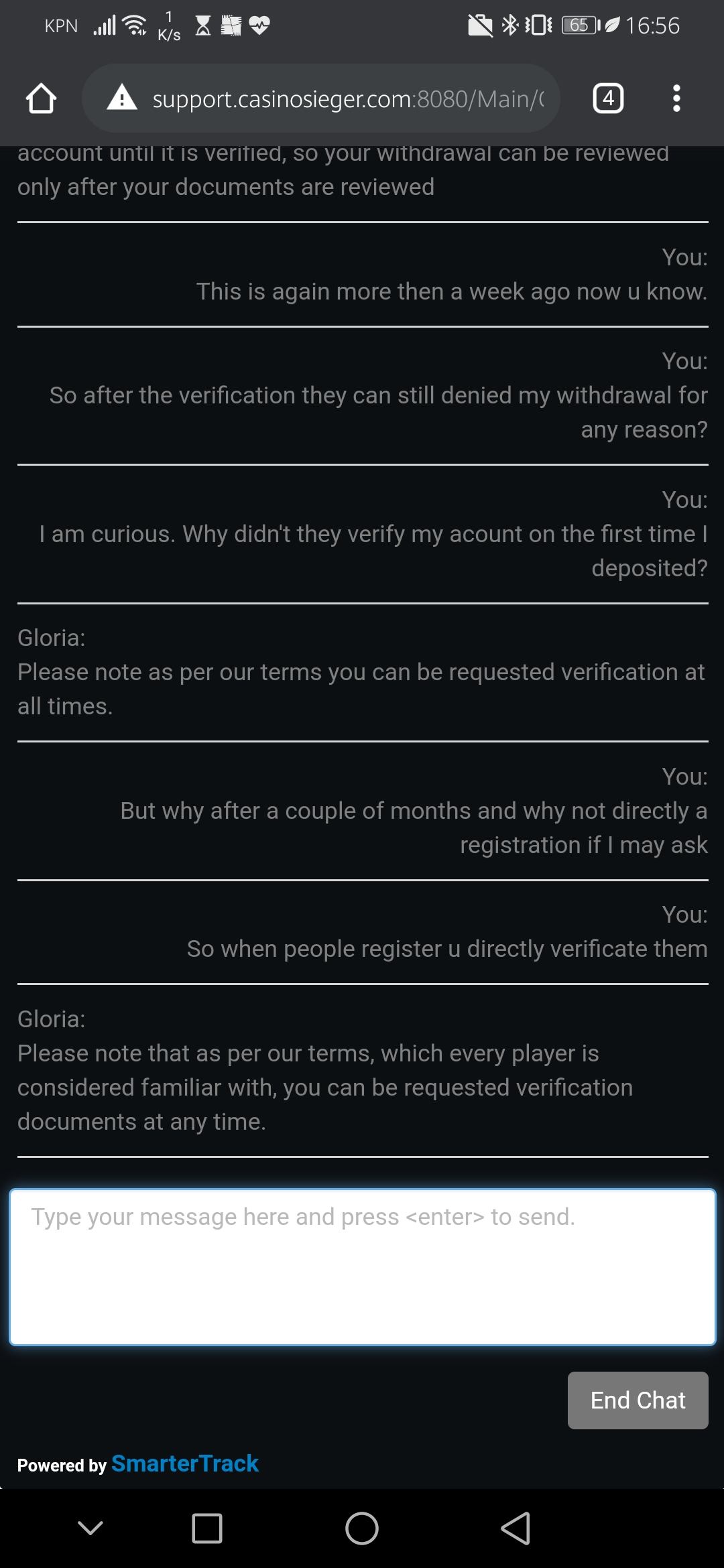The image size is (724, 1568).
Task: Tap the health heart icon in status bar
Action: click(x=259, y=25)
